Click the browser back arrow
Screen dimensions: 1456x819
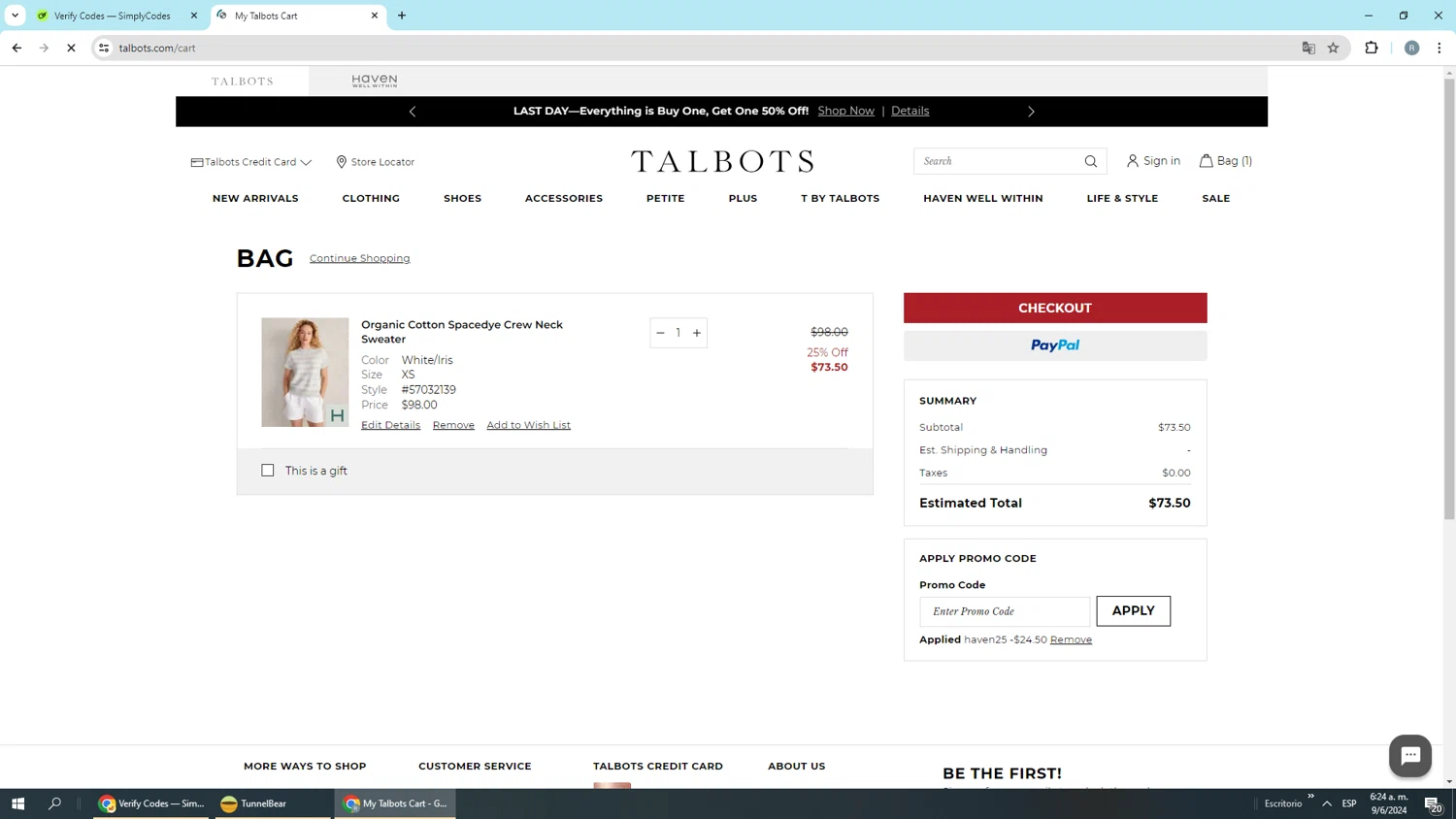point(17,48)
